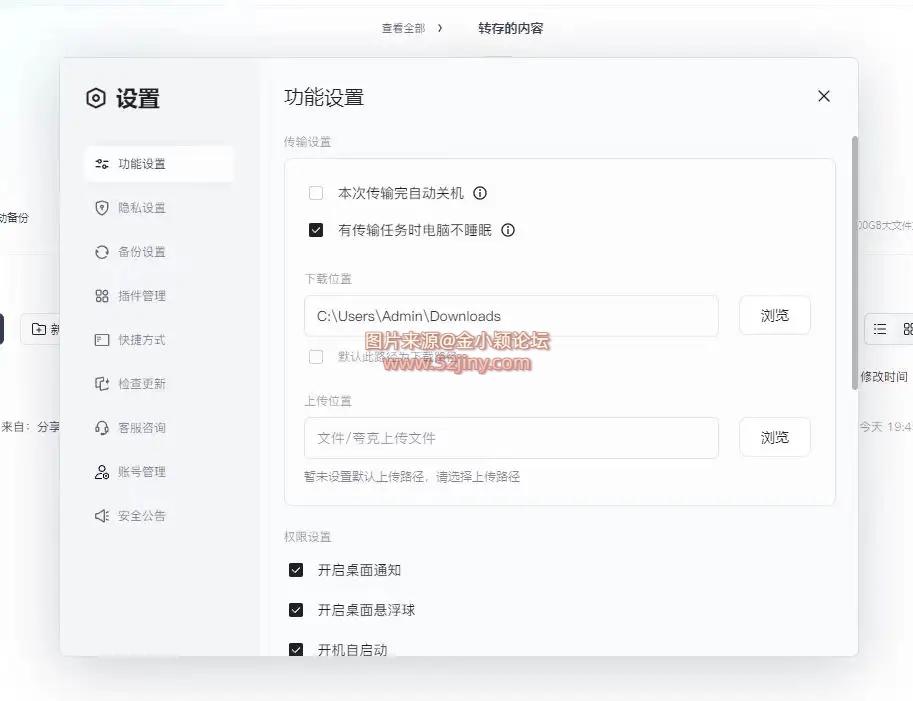
Task: Click the 安全公告 speaker icon
Action: coord(101,516)
